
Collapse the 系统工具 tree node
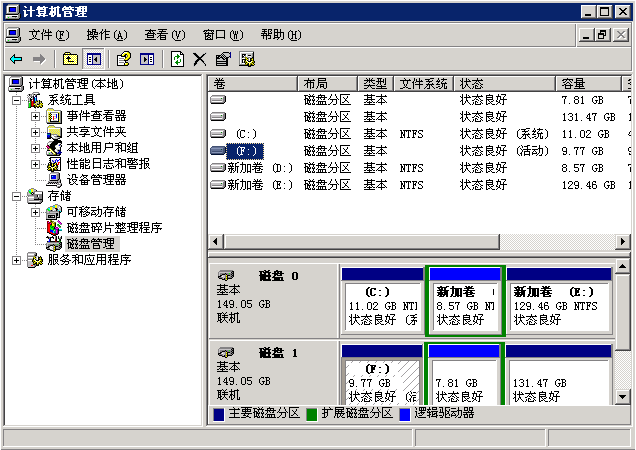click(16, 100)
